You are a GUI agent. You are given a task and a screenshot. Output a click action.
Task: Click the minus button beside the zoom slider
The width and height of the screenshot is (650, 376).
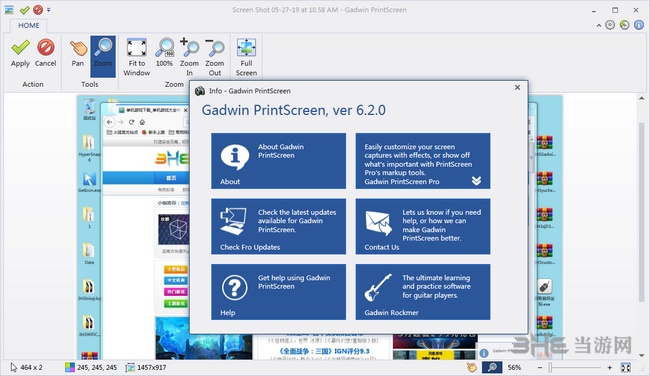pos(540,367)
